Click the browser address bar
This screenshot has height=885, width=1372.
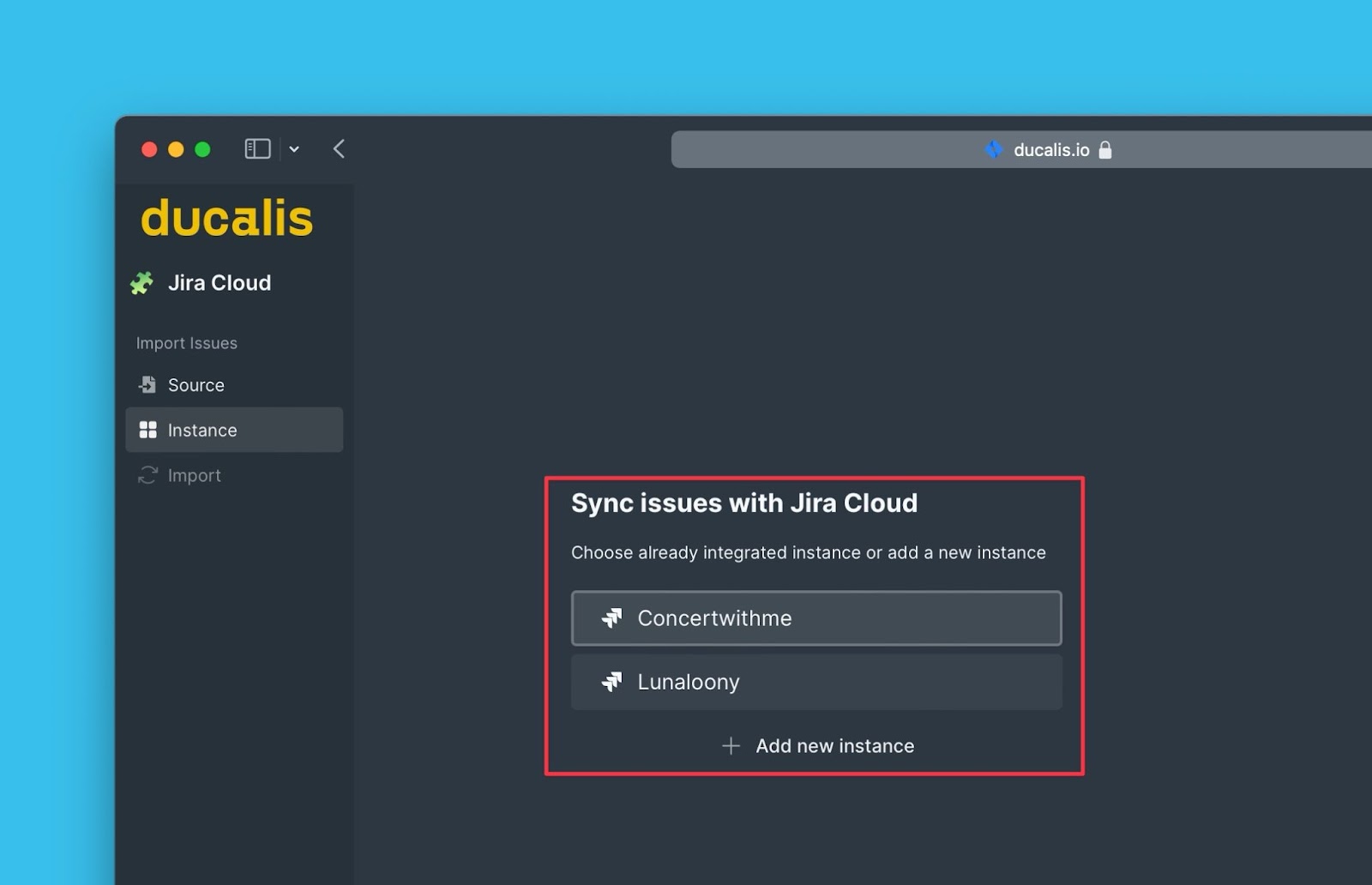pyautogui.click(x=857, y=149)
